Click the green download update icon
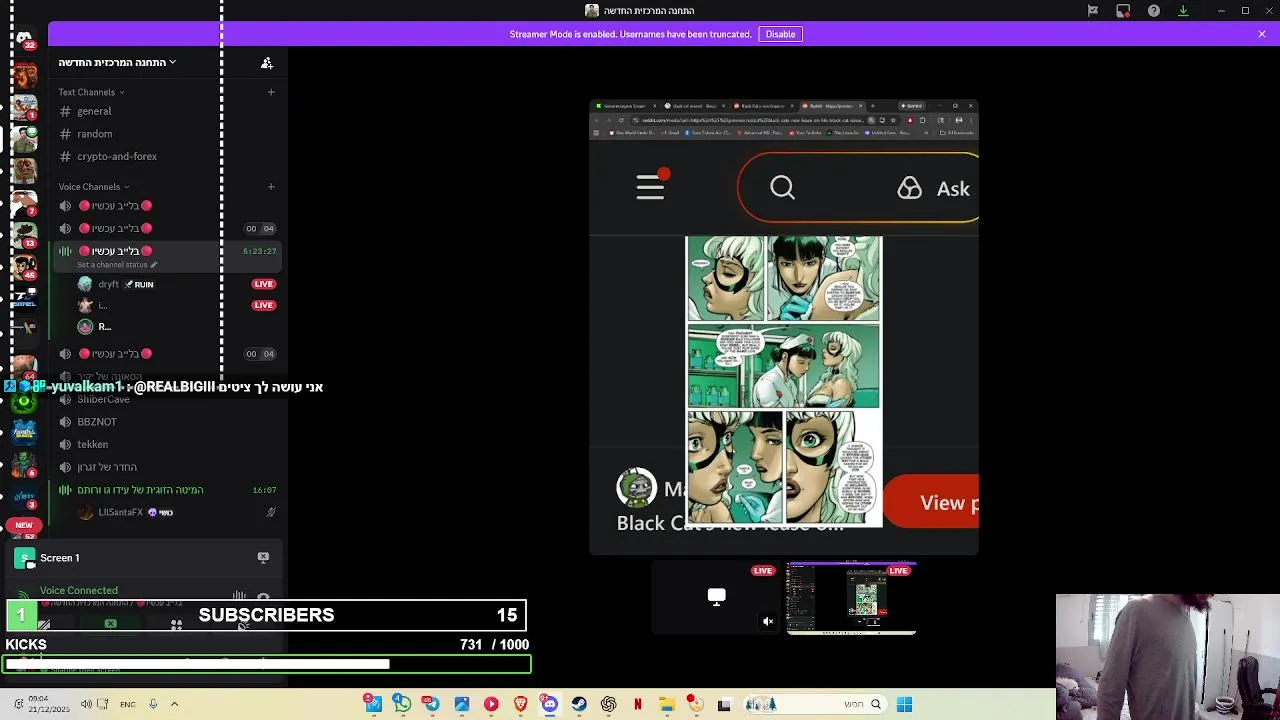Image resolution: width=1280 pixels, height=720 pixels. (x=1183, y=11)
